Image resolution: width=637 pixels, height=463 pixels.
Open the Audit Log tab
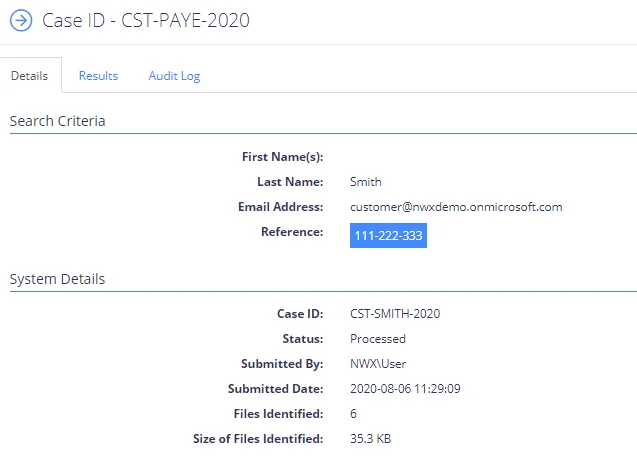(x=174, y=76)
